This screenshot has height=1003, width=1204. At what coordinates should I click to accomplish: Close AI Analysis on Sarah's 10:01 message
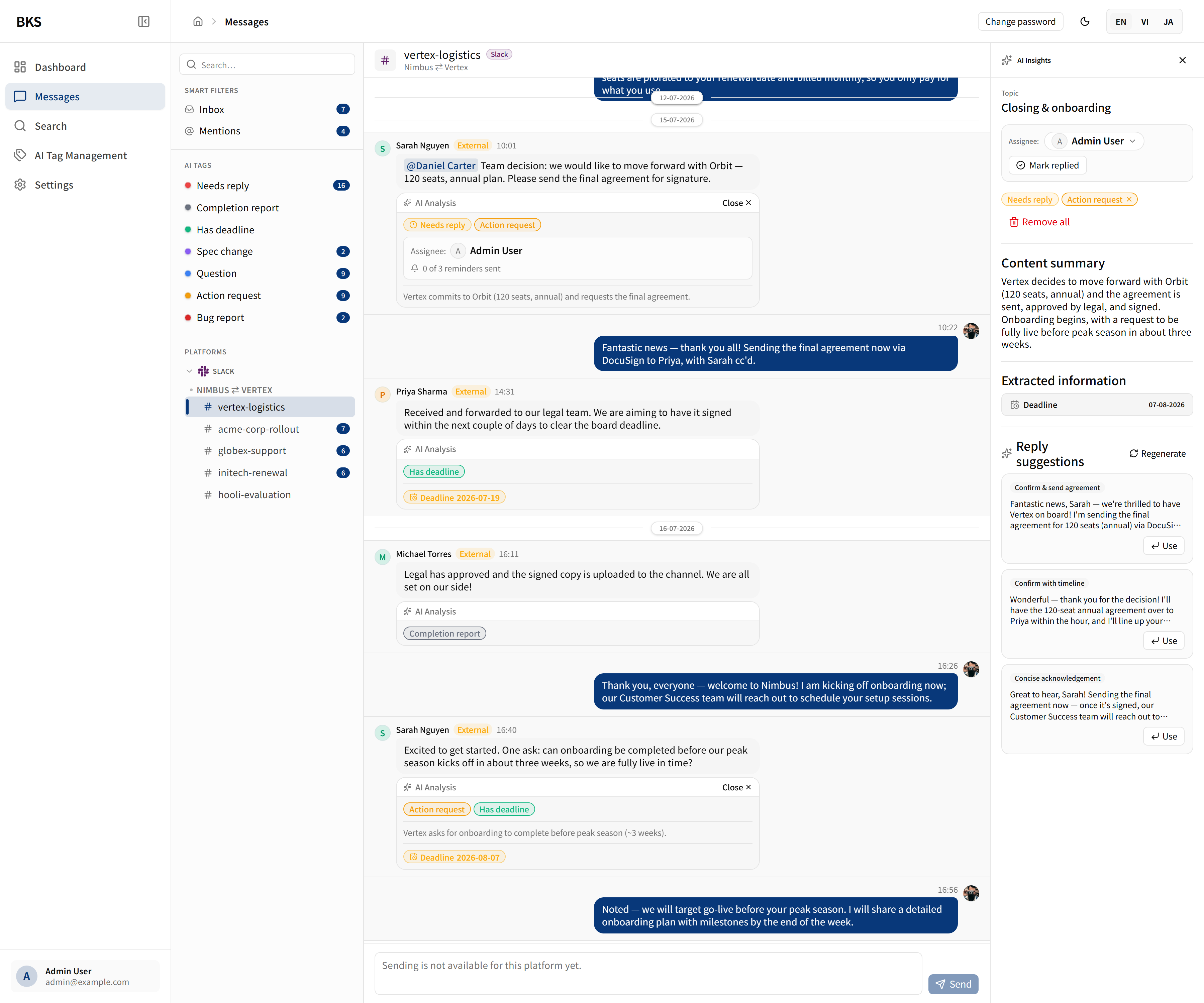click(737, 203)
